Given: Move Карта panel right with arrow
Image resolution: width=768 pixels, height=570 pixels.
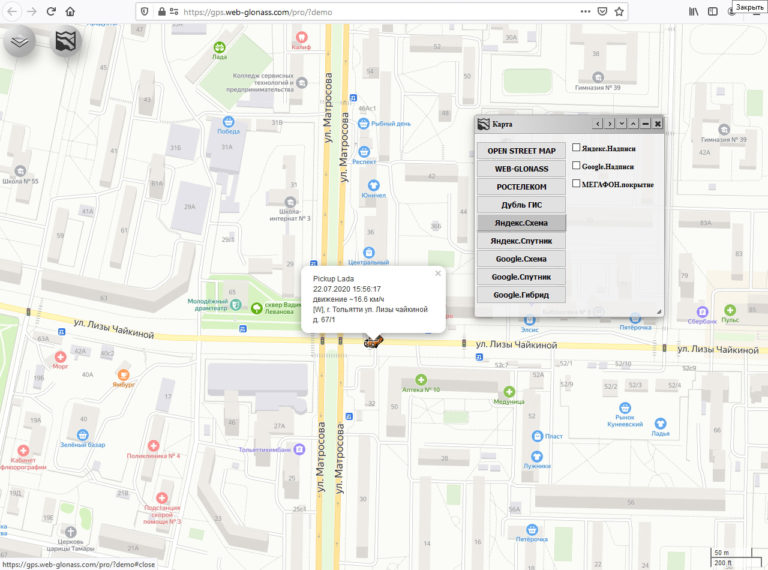Looking at the screenshot, I should coord(609,124).
